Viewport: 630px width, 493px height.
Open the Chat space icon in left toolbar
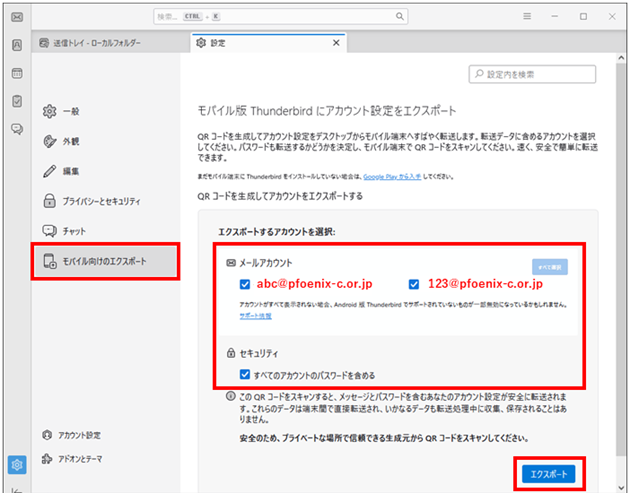pos(16,129)
